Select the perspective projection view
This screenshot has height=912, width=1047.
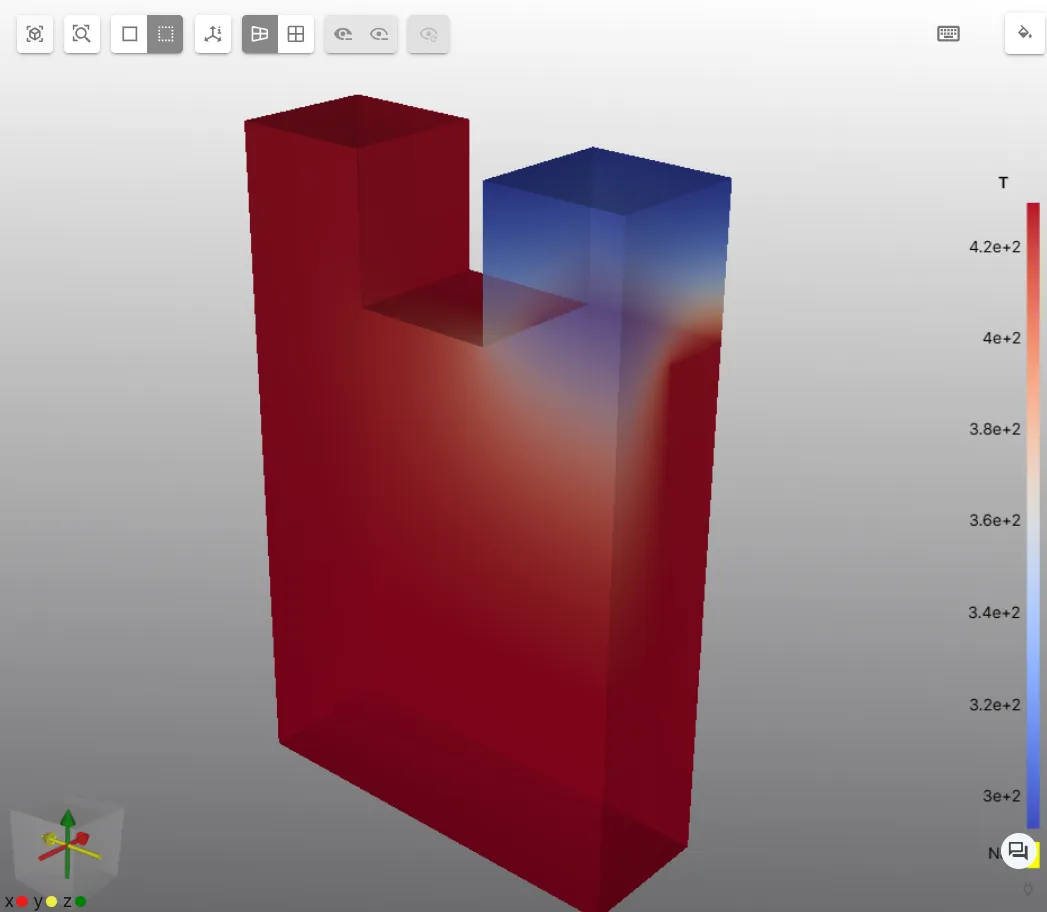click(x=260, y=34)
